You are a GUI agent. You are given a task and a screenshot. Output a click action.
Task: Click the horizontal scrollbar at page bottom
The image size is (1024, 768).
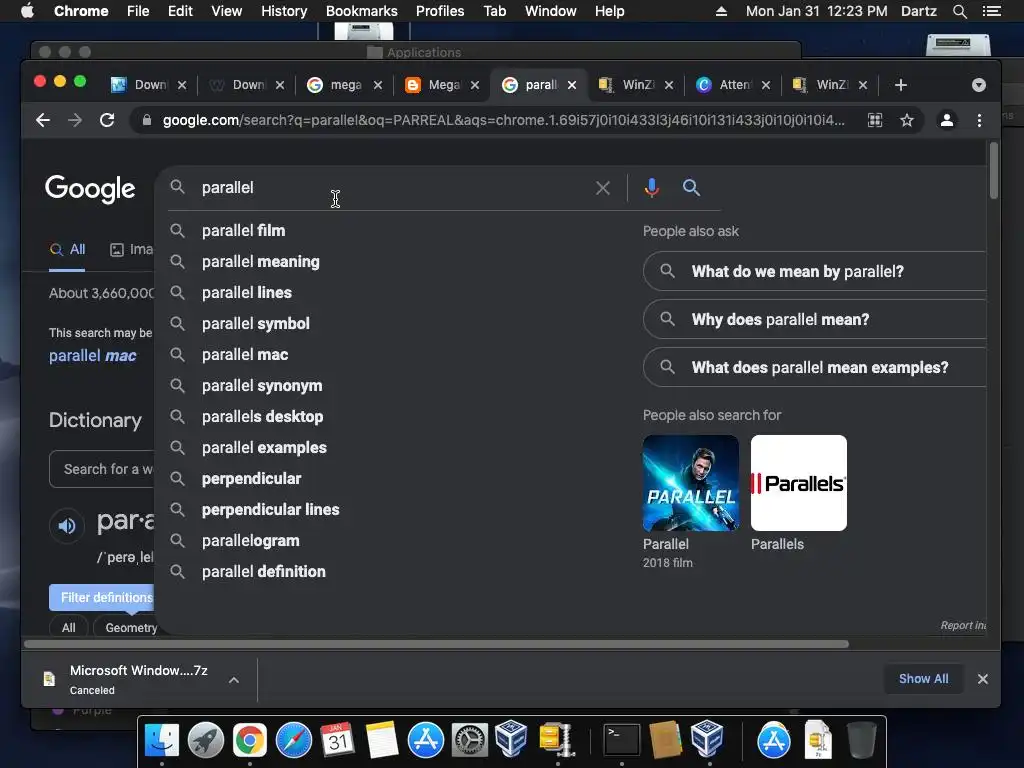(x=436, y=644)
